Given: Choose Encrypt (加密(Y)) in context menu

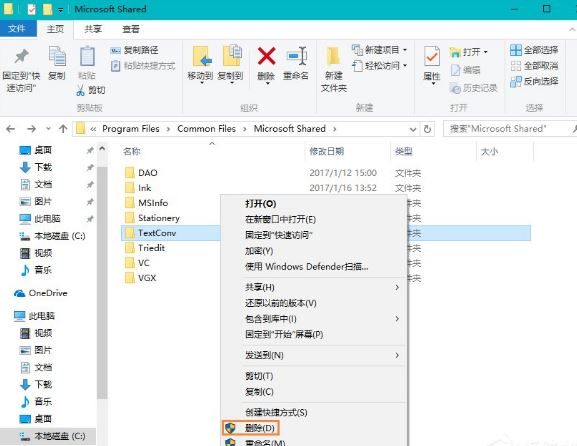Looking at the screenshot, I should (x=314, y=251).
